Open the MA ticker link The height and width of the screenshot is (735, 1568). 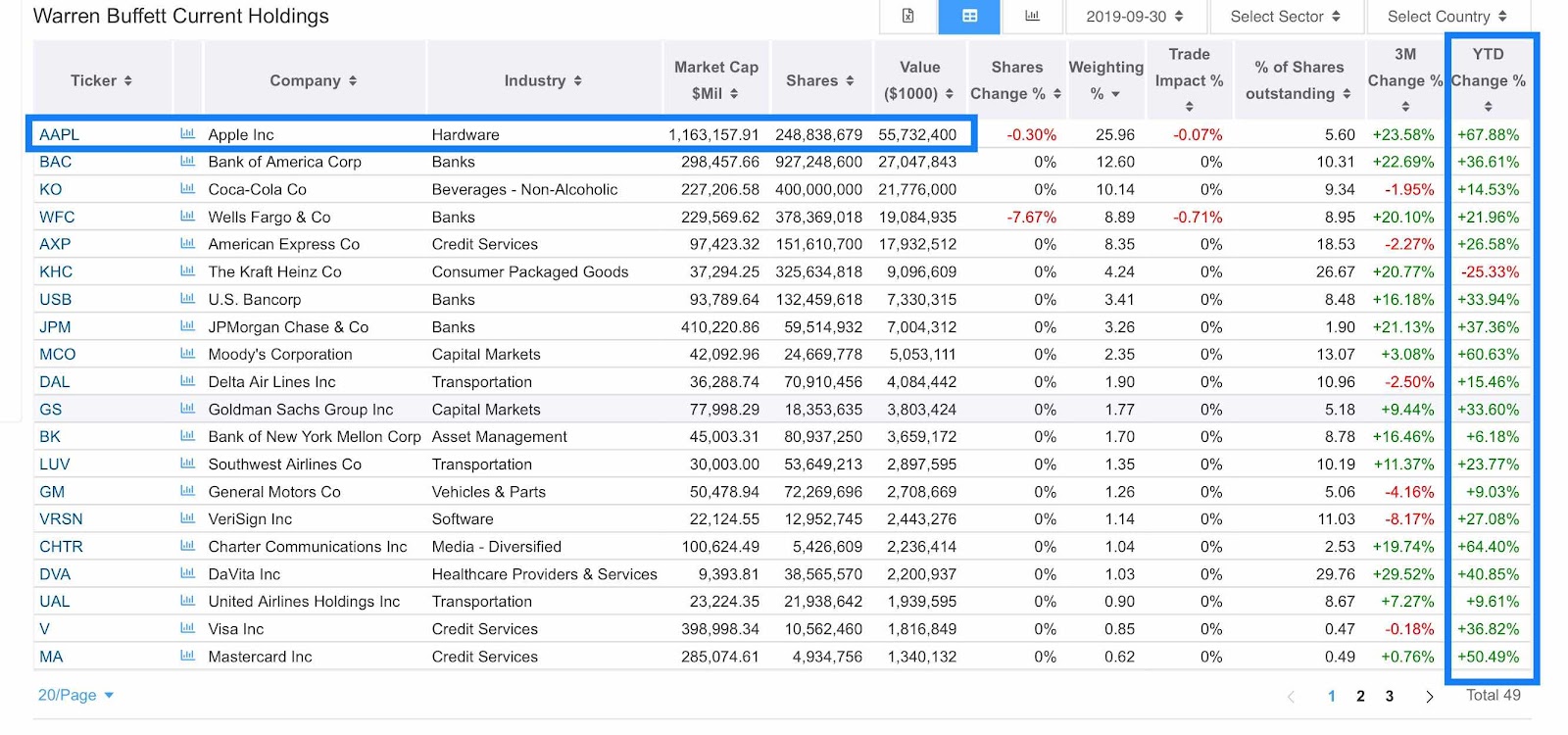pos(51,656)
